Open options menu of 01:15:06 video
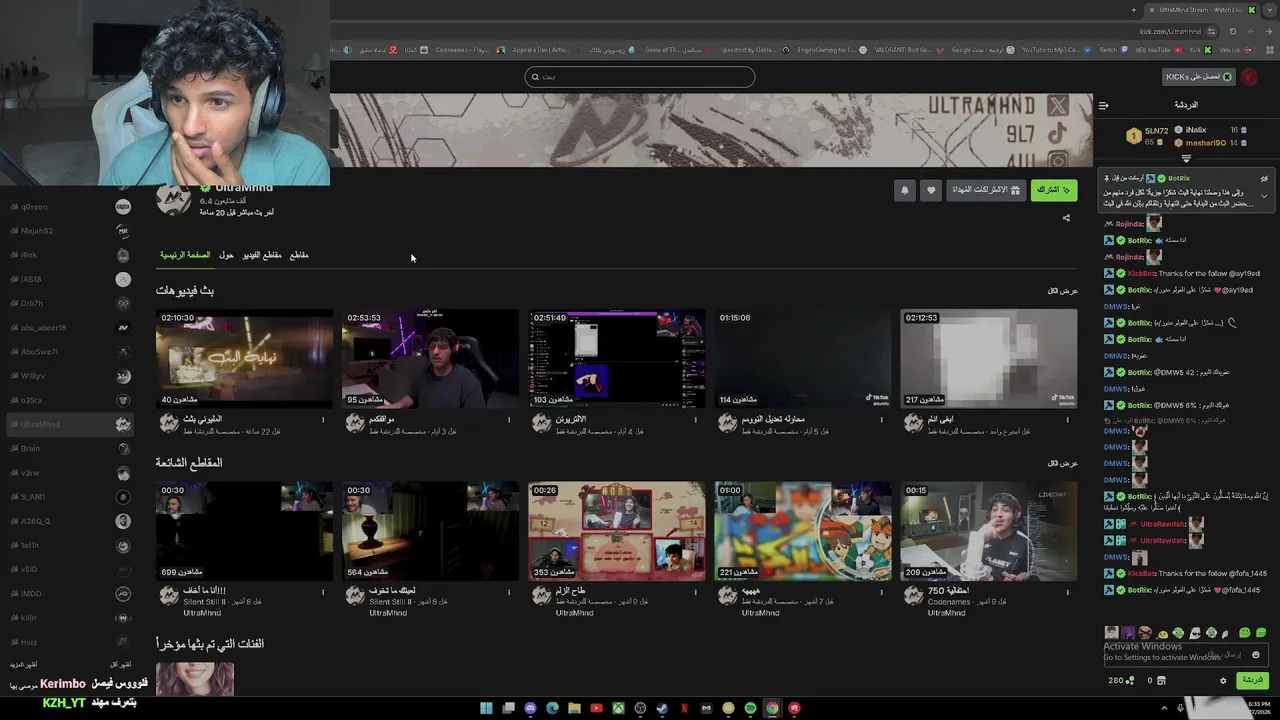Screen dimensions: 1280x720 881,420
